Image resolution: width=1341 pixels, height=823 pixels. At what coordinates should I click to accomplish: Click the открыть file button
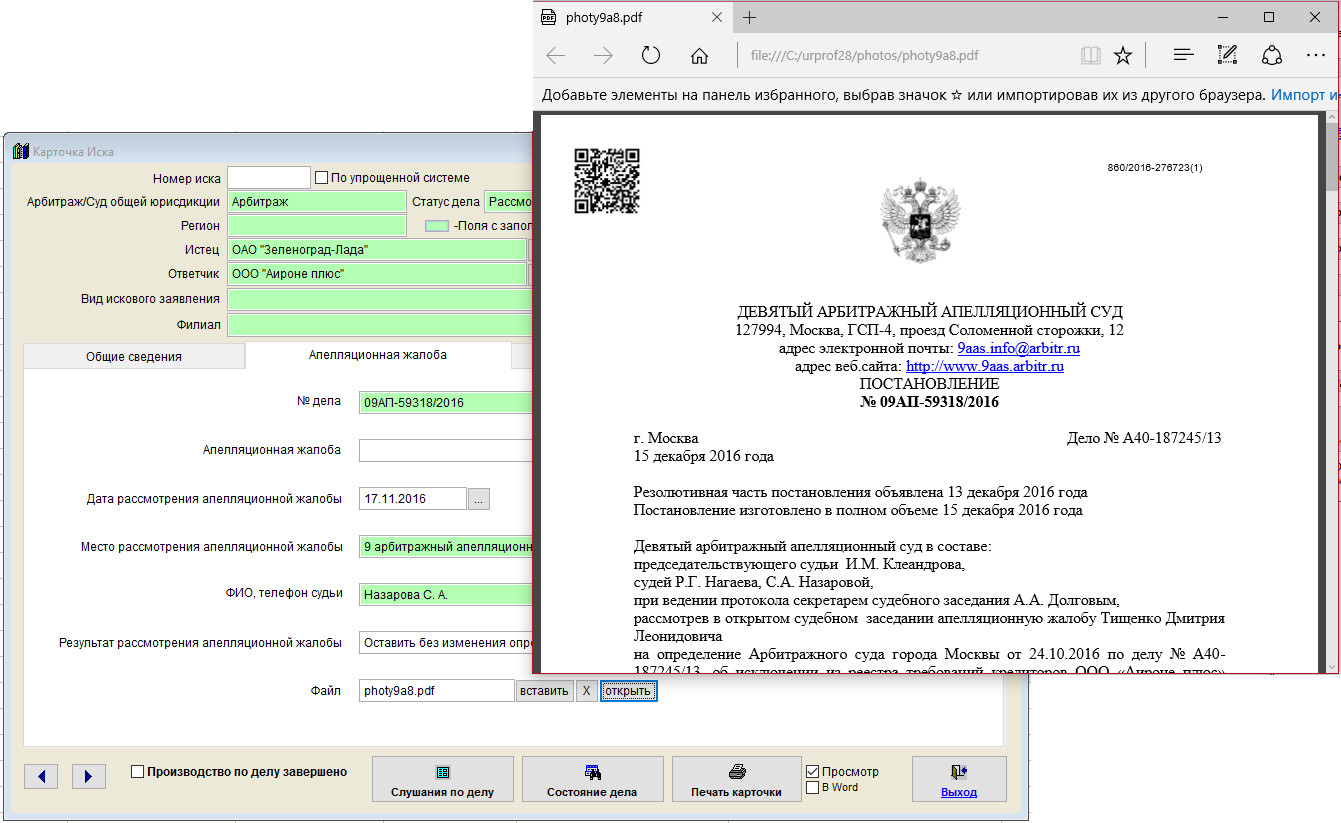click(628, 691)
